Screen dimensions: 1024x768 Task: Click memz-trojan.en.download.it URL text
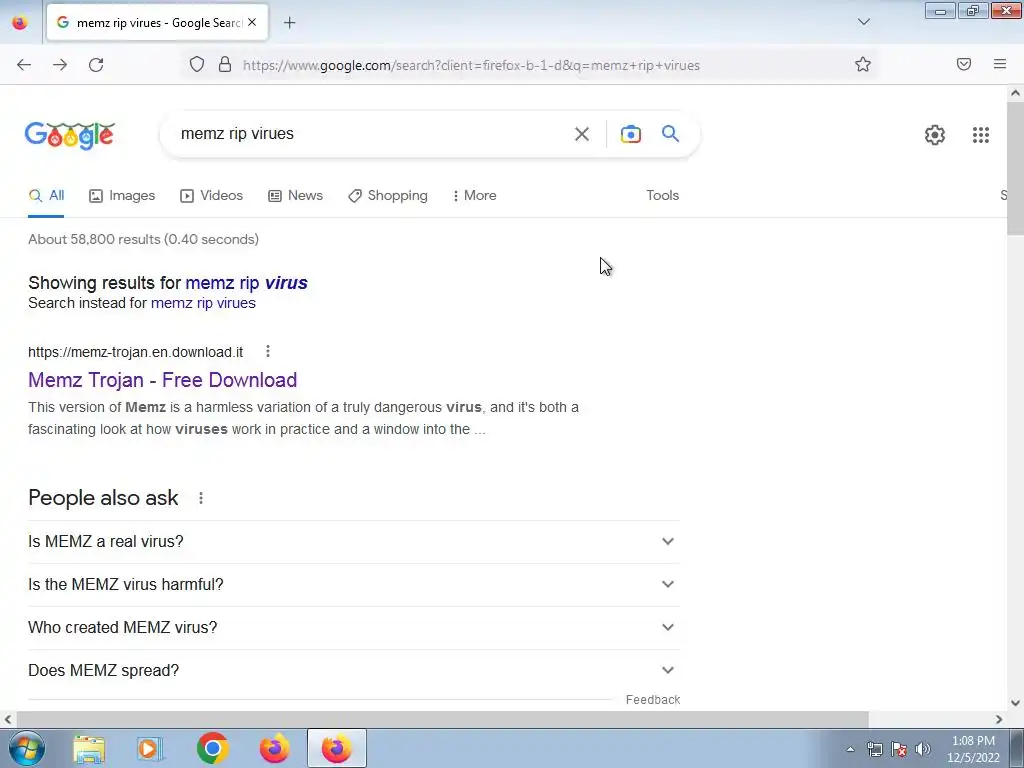(x=135, y=352)
